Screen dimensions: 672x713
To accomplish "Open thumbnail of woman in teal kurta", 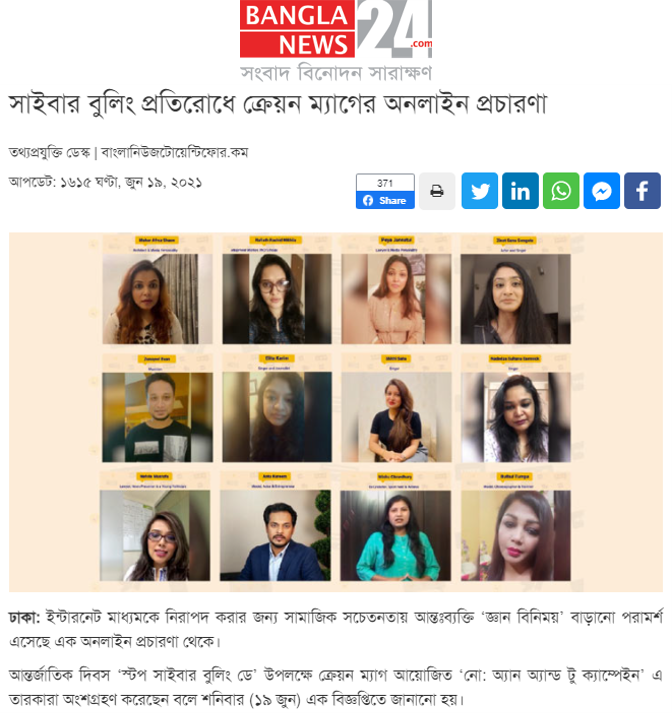I will coord(396,536).
